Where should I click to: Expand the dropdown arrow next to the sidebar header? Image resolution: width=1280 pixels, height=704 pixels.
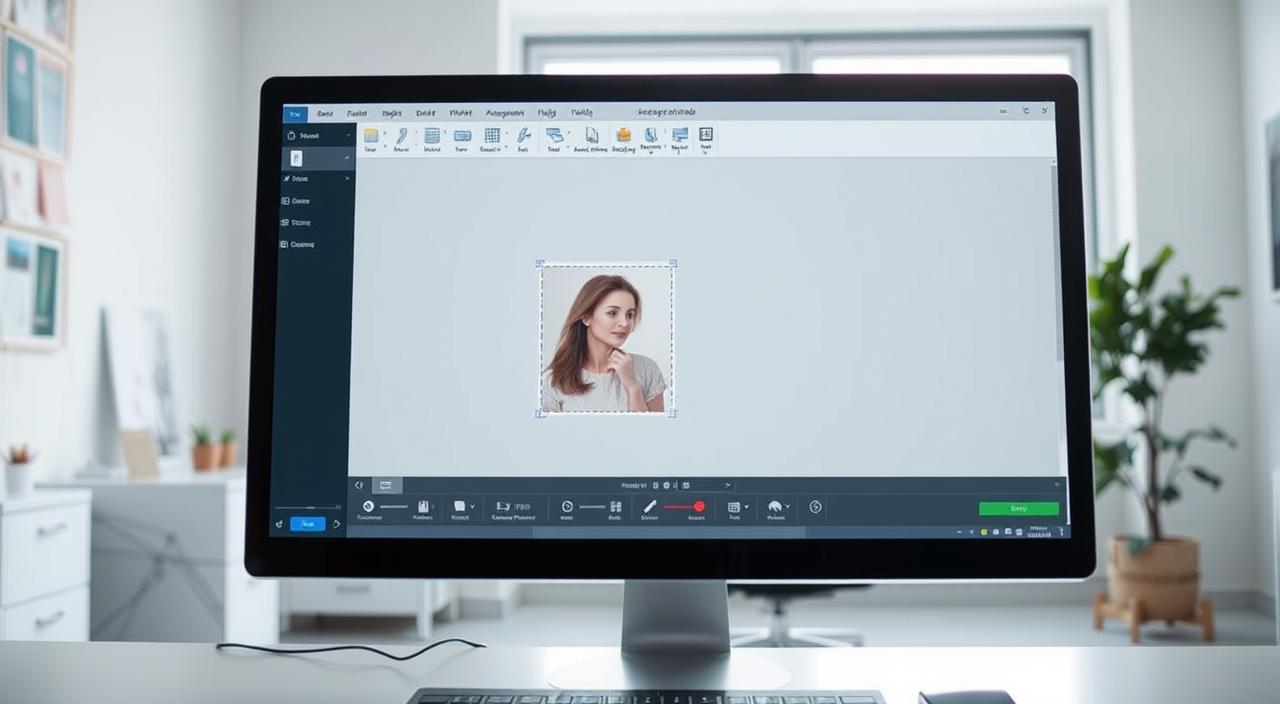pos(347,135)
